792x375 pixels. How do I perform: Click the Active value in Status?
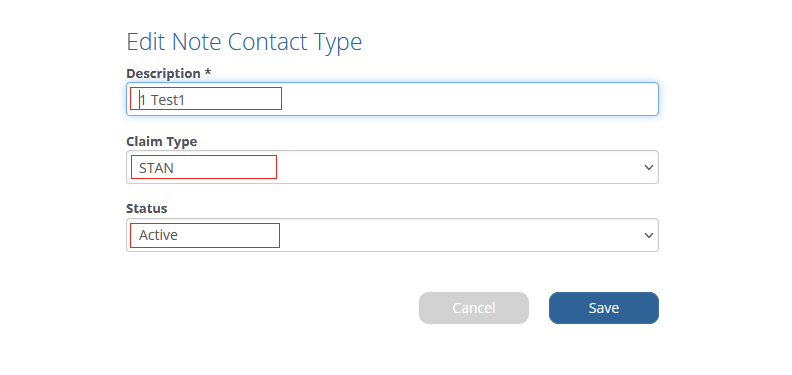click(158, 235)
